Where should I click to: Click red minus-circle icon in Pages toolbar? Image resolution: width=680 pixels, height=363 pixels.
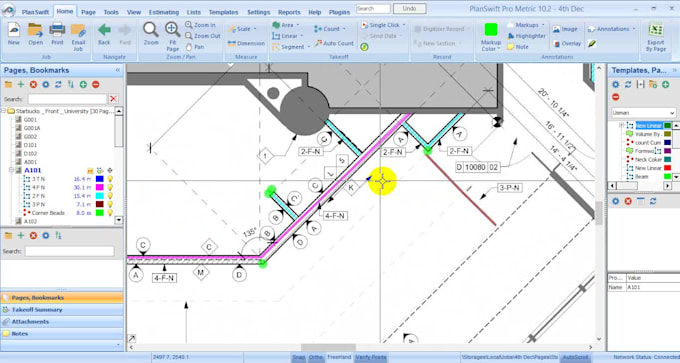pos(95,85)
